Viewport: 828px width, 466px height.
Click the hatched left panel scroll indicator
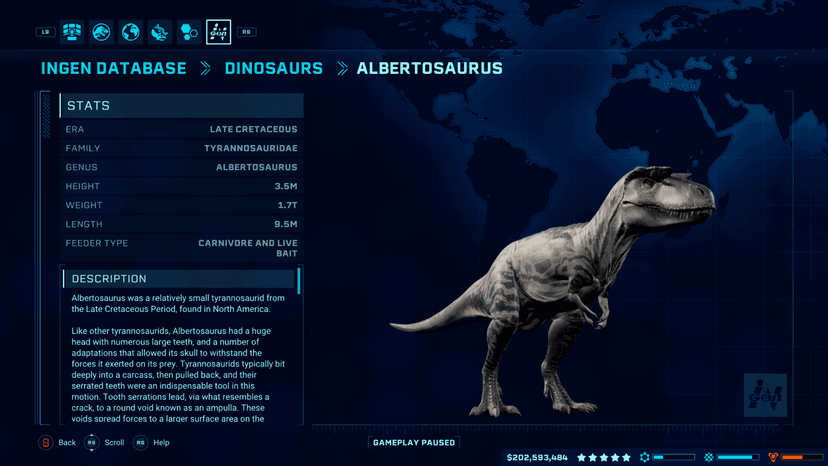(46, 115)
